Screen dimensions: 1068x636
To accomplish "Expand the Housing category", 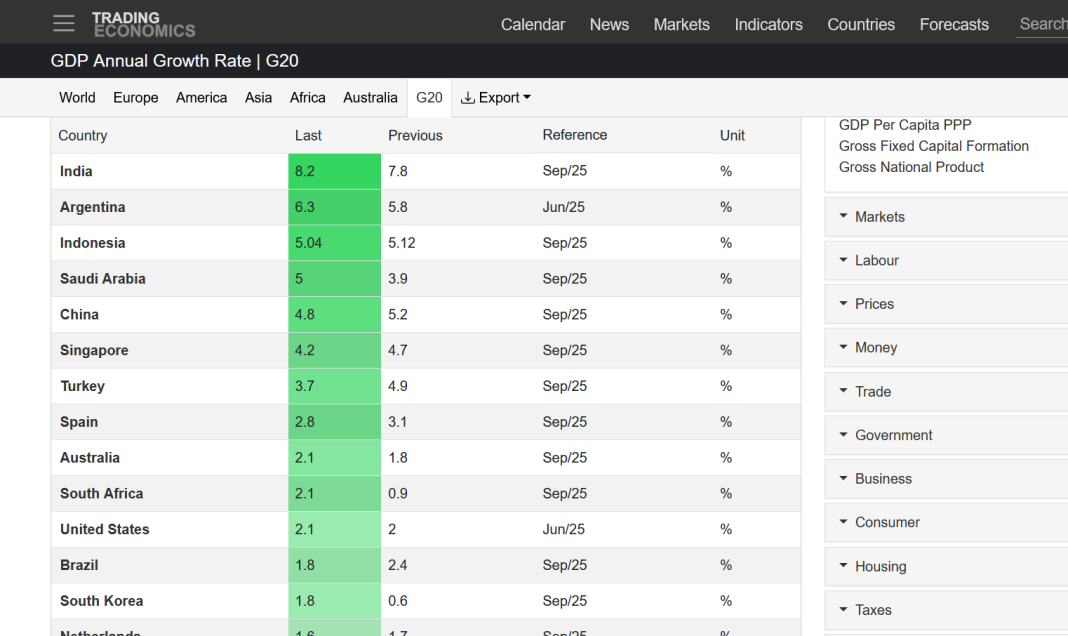I will [880, 567].
